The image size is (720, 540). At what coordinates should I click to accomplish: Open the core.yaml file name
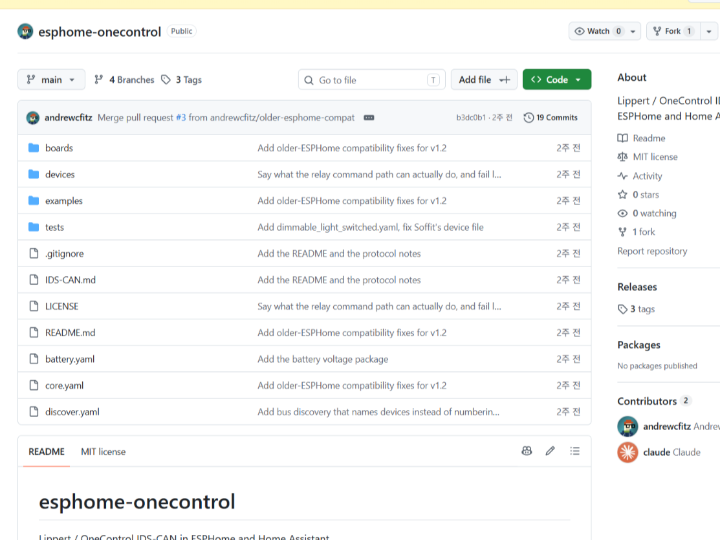tap(64, 386)
